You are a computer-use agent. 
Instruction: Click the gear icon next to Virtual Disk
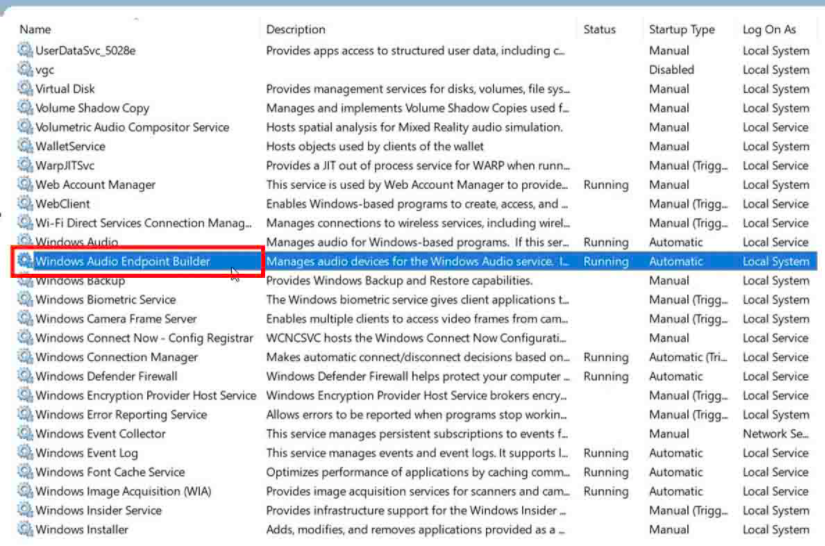pyautogui.click(x=25, y=89)
